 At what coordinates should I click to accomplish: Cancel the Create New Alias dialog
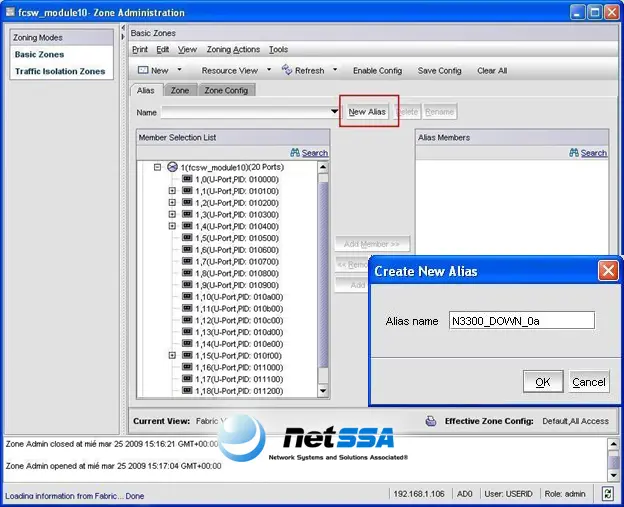coord(589,382)
